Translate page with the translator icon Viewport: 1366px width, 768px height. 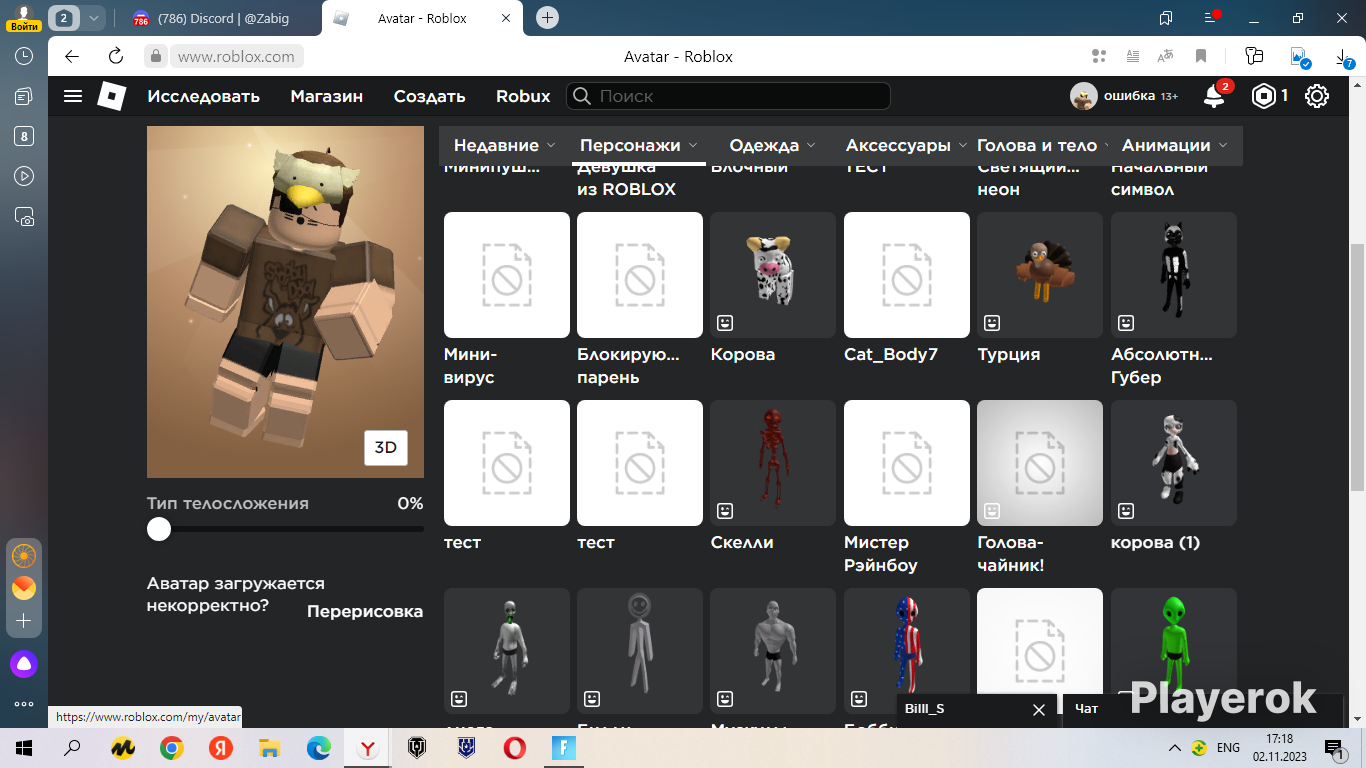pos(1165,56)
